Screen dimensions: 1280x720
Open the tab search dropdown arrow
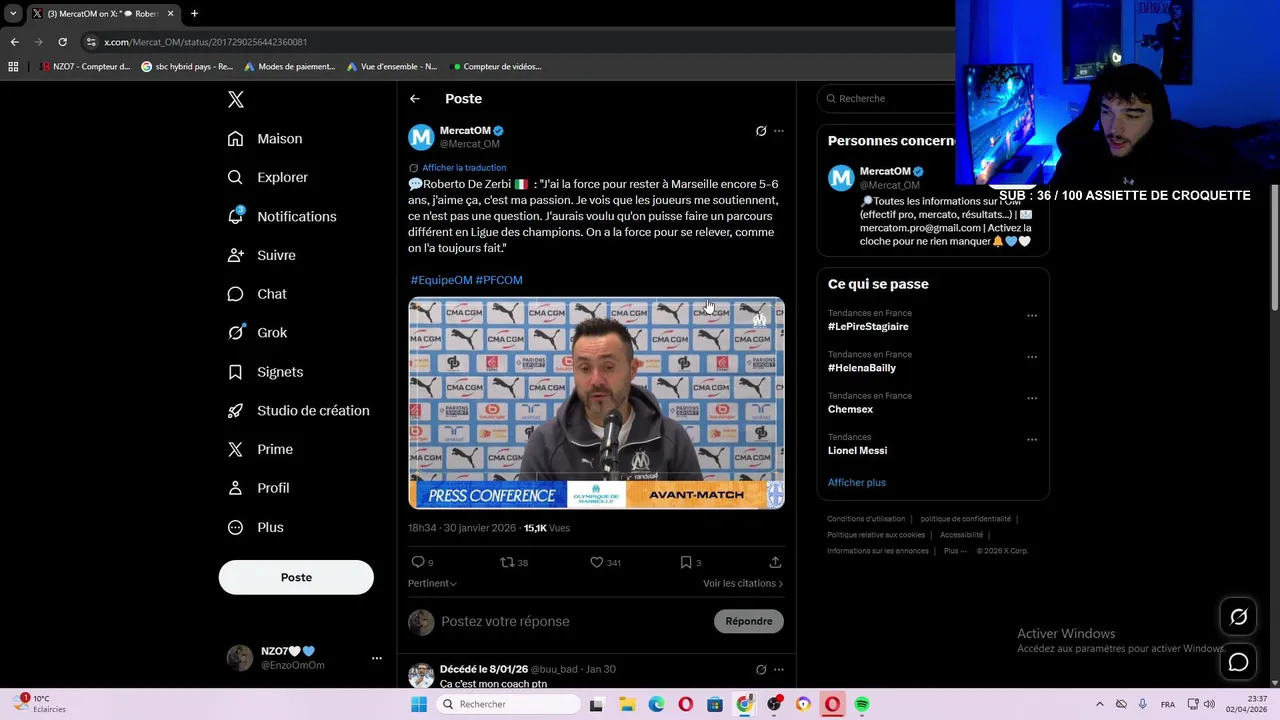point(13,14)
